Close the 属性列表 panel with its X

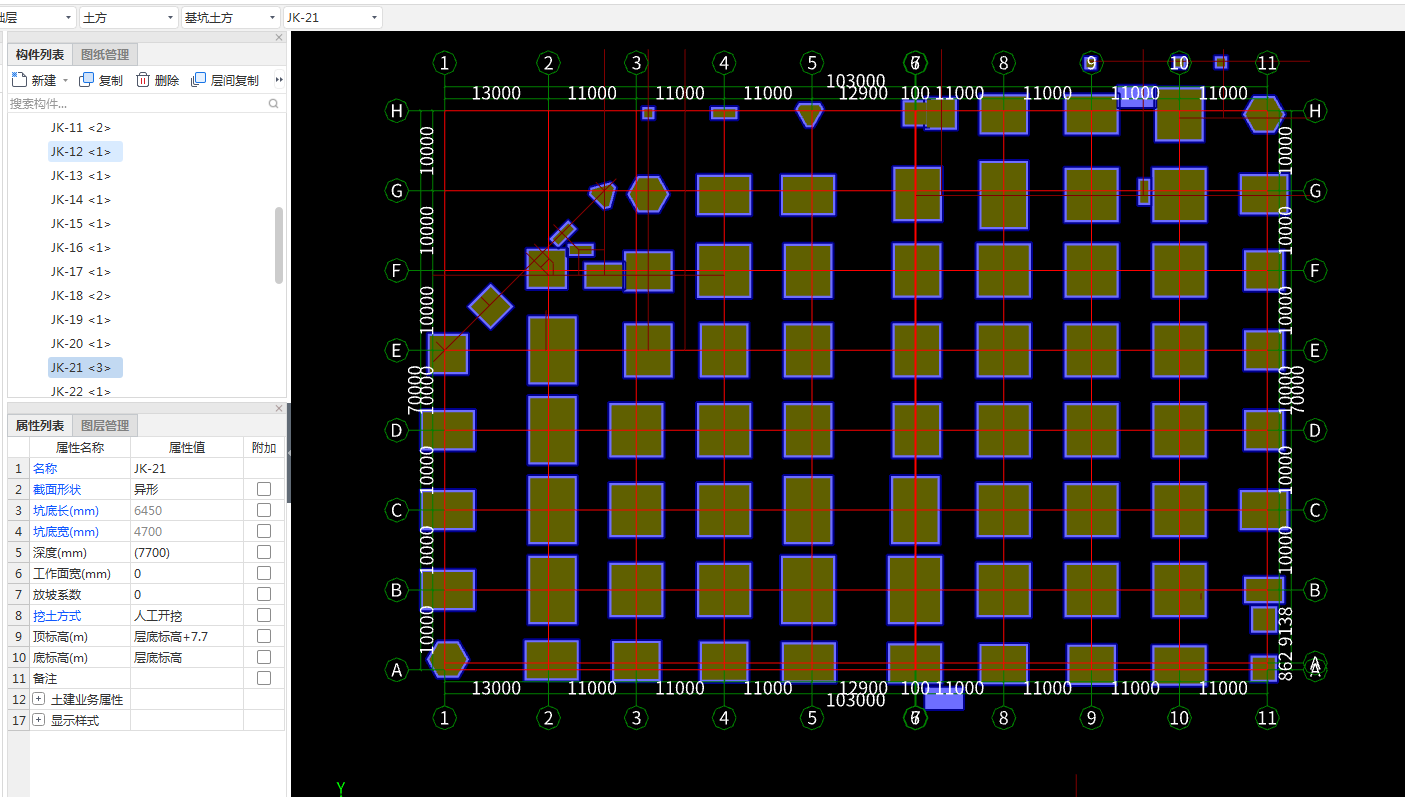coord(279,409)
